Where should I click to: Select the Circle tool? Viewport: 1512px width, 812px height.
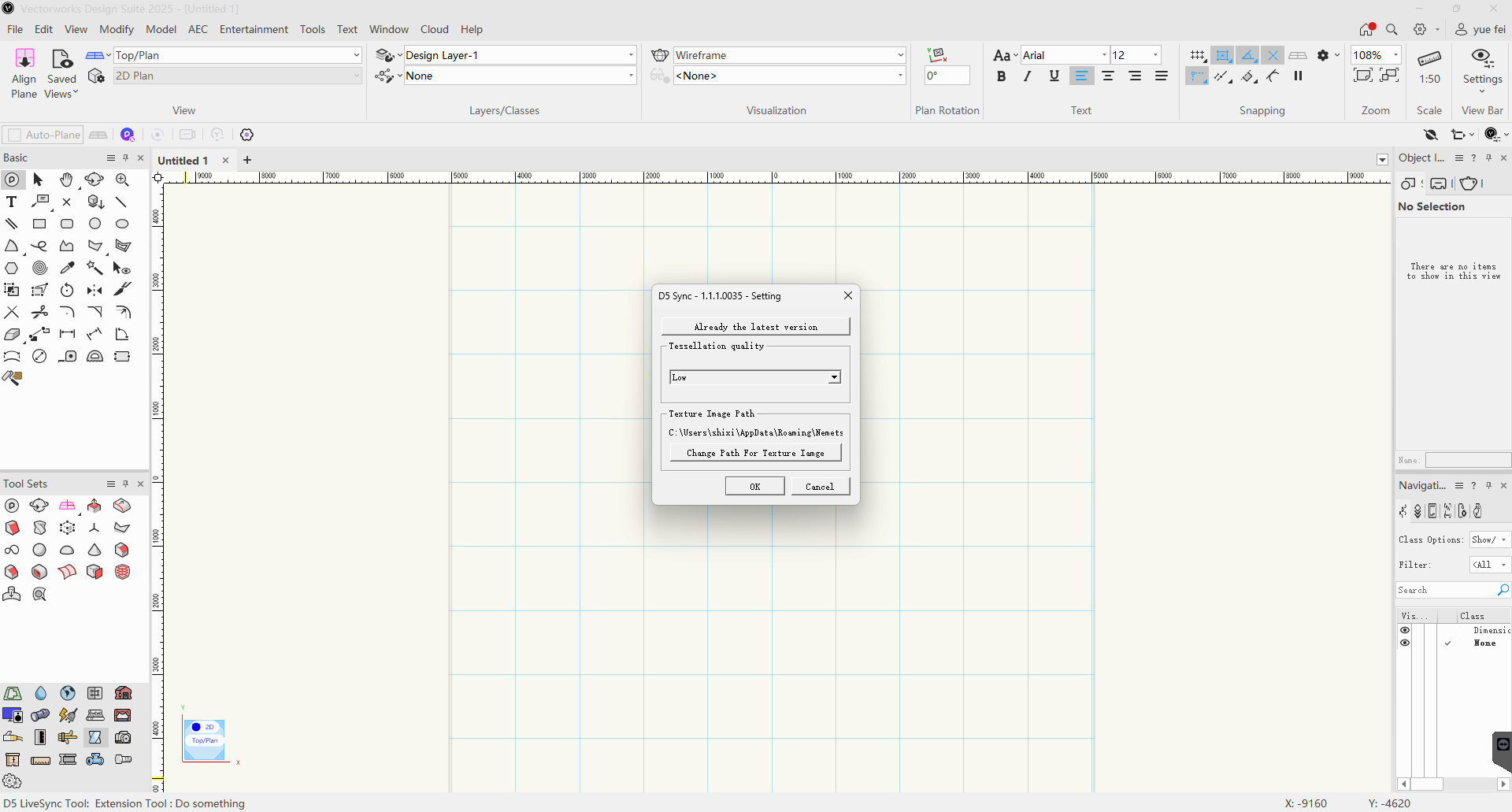tap(94, 224)
